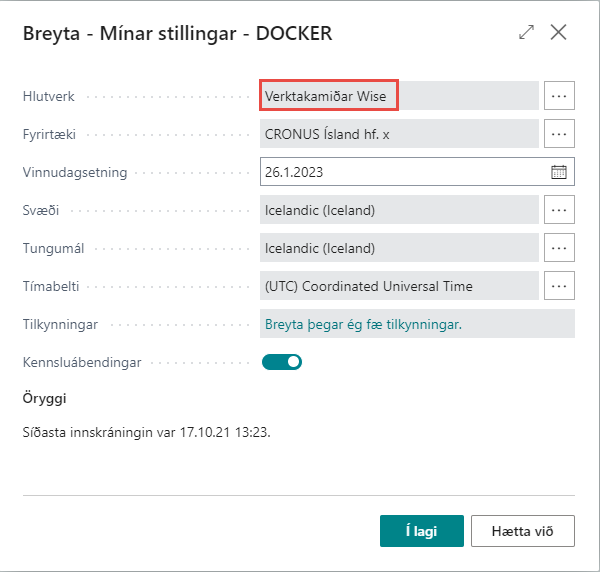This screenshot has width=600, height=572.
Task: Open the calendar picker for Vinnudagsetning
Action: tap(559, 172)
